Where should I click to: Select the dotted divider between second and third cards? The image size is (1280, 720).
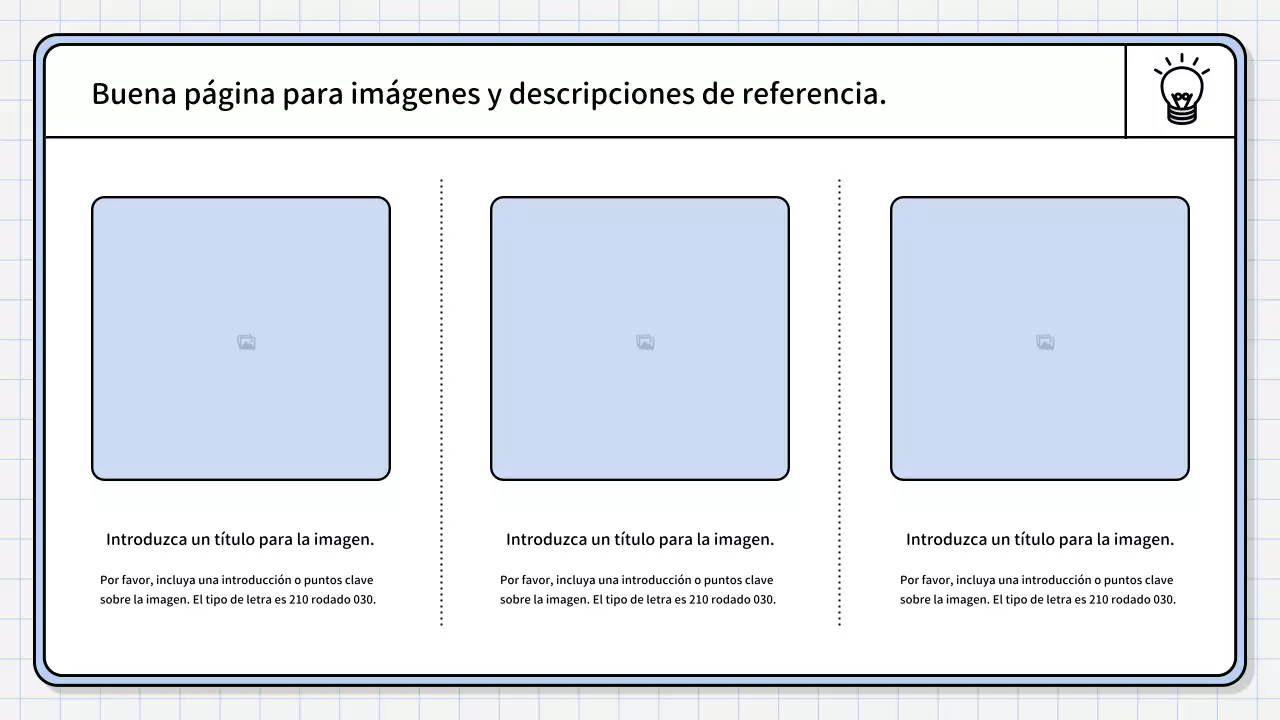coord(840,400)
